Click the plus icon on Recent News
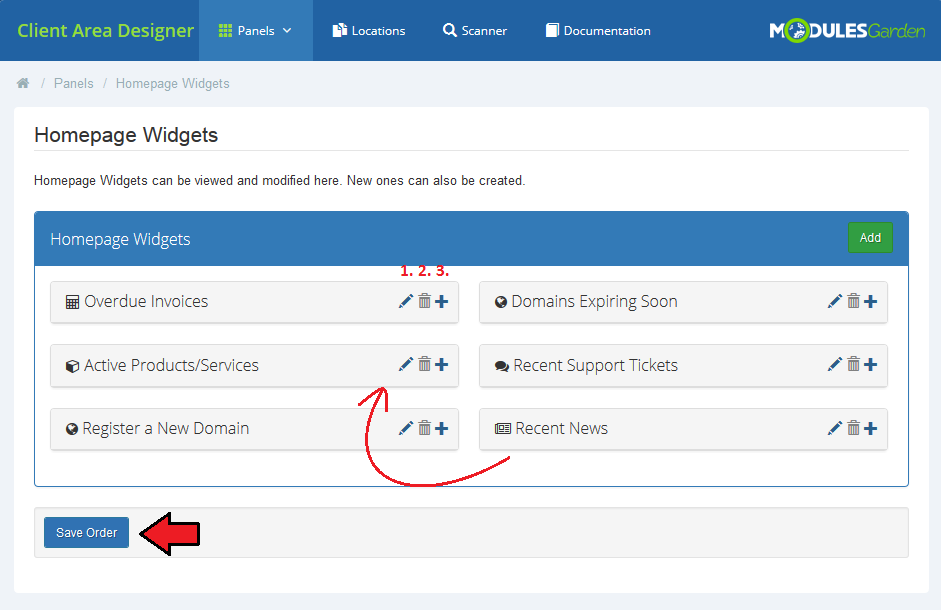The width and height of the screenshot is (941, 610). click(x=871, y=428)
